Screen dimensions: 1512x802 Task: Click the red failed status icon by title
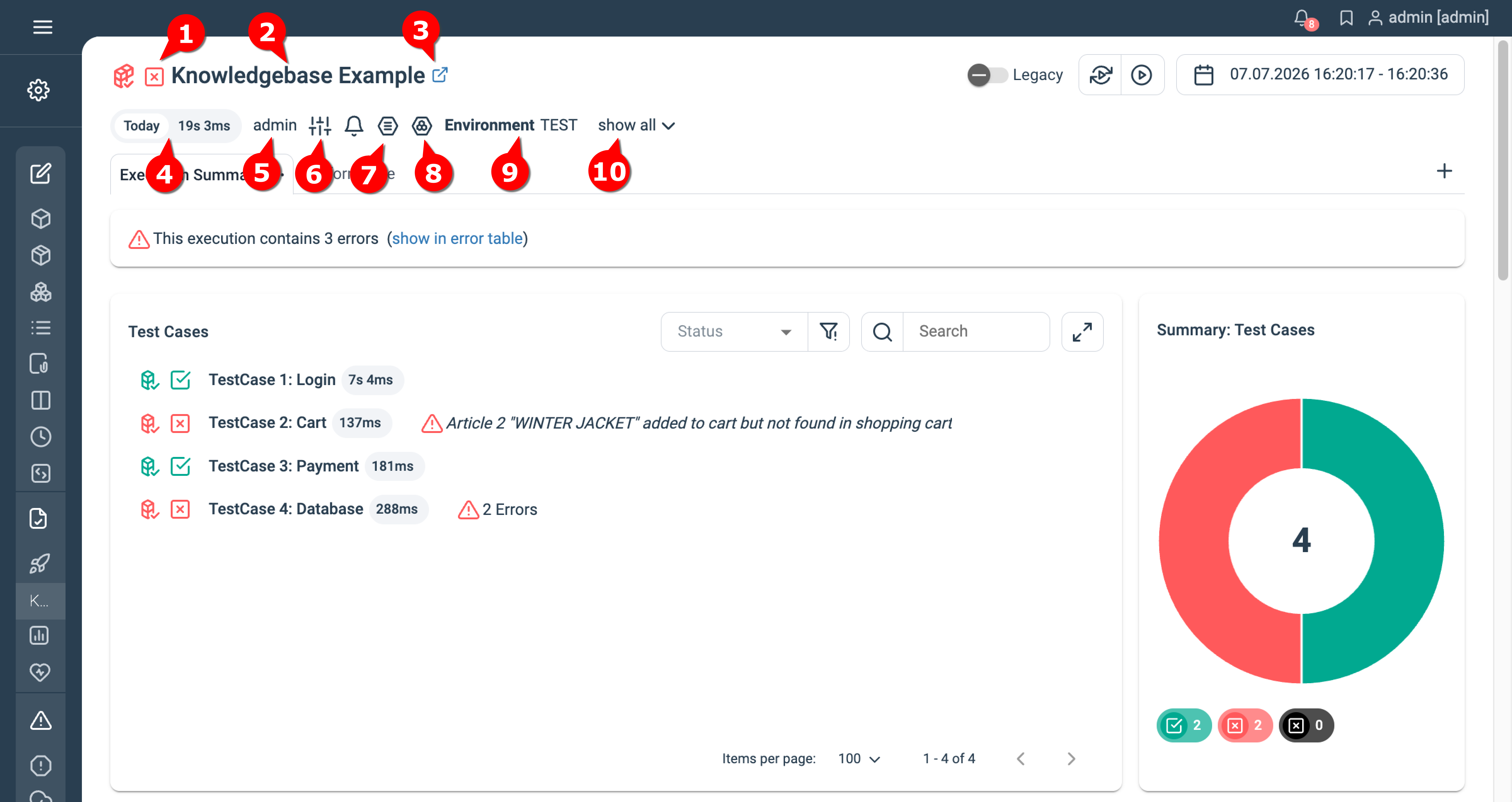[154, 76]
